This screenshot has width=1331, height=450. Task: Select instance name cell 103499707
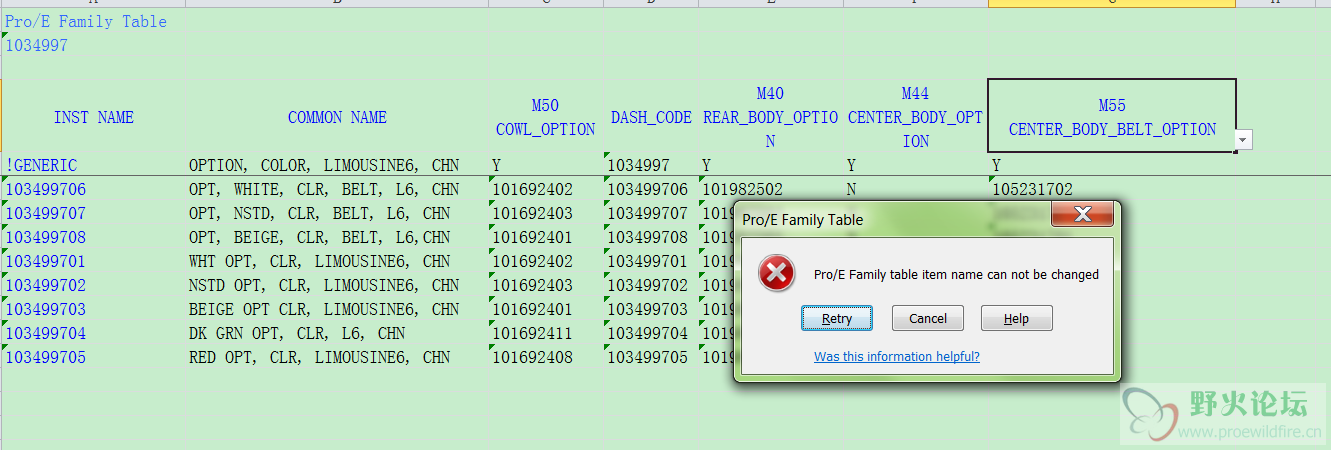click(93, 213)
